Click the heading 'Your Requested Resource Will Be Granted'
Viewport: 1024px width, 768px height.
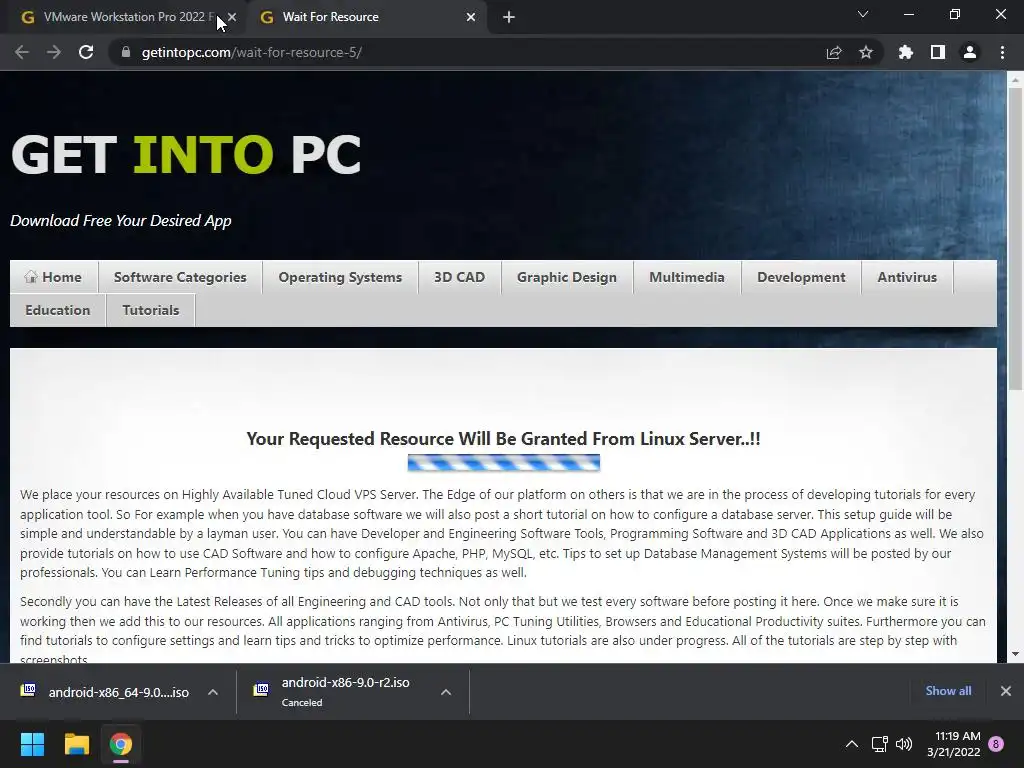503,439
